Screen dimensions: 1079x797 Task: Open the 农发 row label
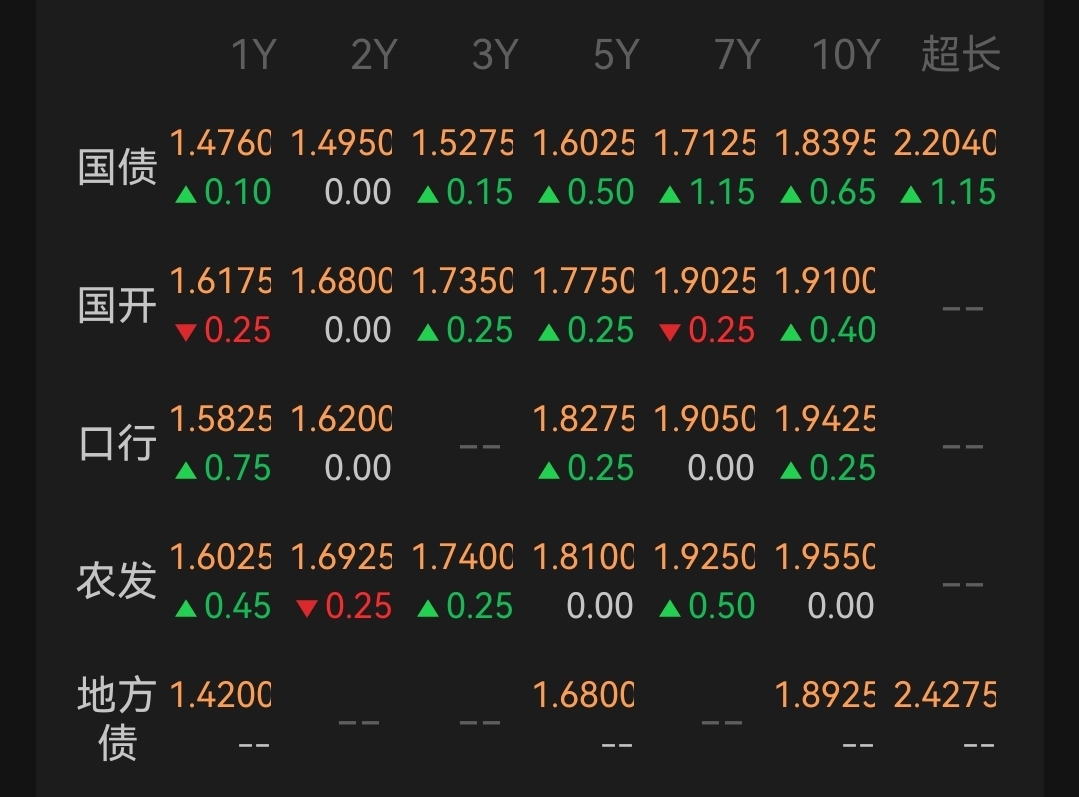coord(117,581)
